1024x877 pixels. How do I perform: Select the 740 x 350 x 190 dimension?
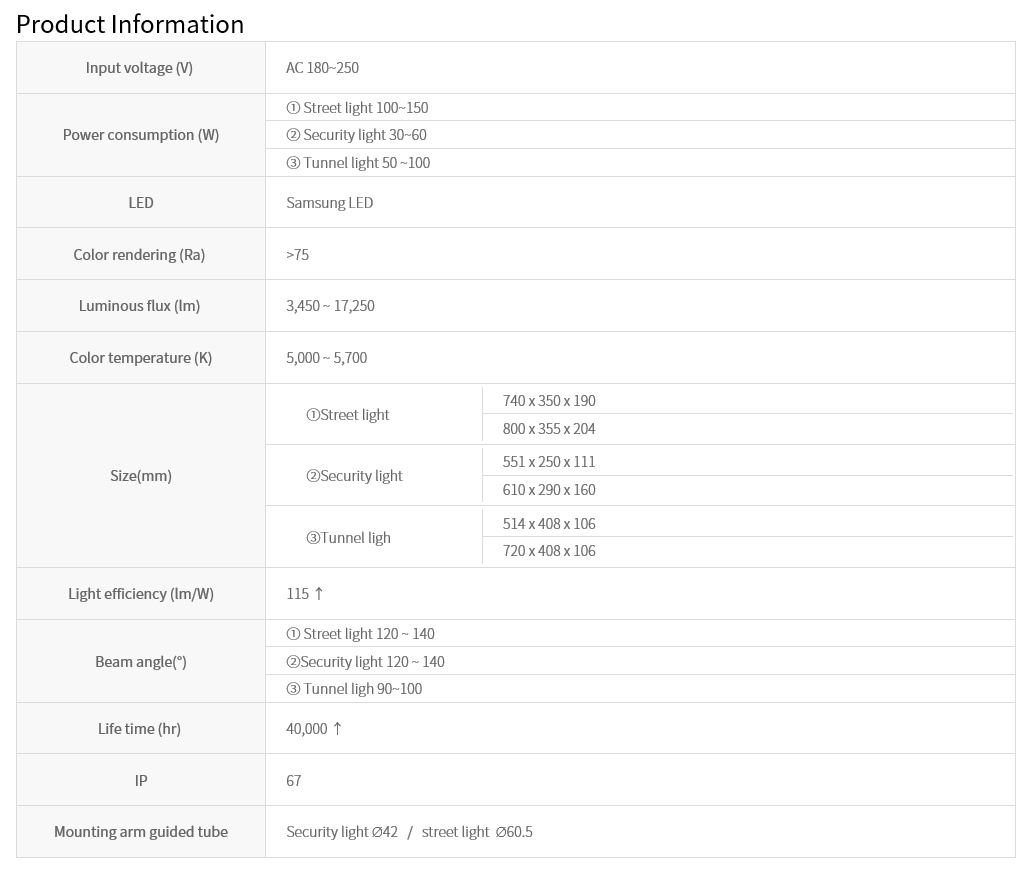click(x=549, y=401)
